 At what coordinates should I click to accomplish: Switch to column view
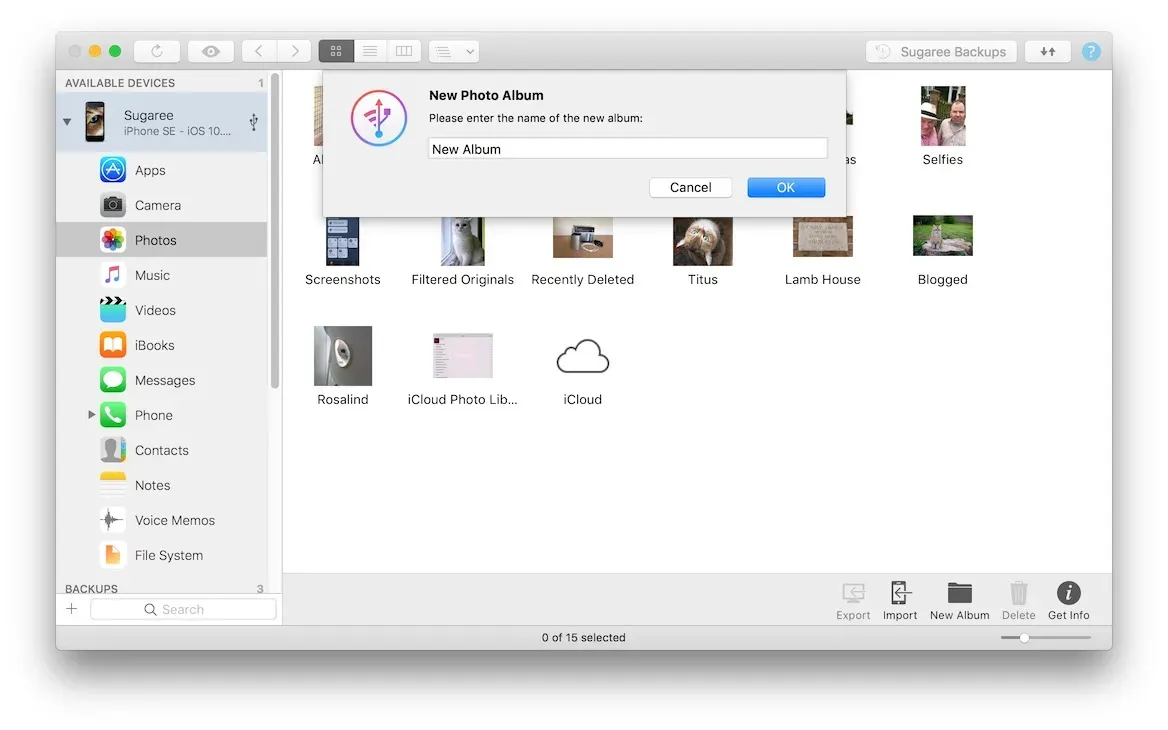click(x=403, y=51)
